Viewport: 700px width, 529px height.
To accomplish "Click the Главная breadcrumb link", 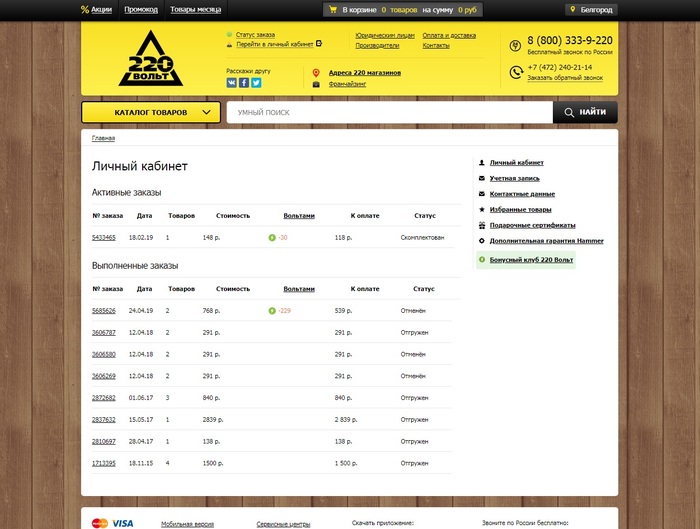I will click(103, 138).
